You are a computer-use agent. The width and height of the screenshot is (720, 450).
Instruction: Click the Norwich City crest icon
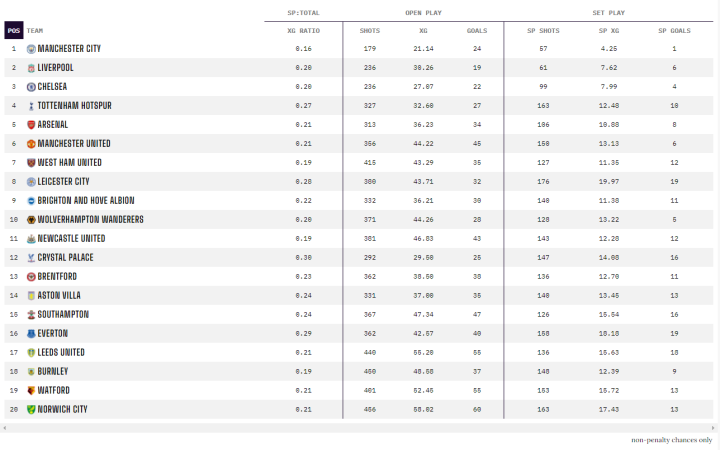[31, 409]
